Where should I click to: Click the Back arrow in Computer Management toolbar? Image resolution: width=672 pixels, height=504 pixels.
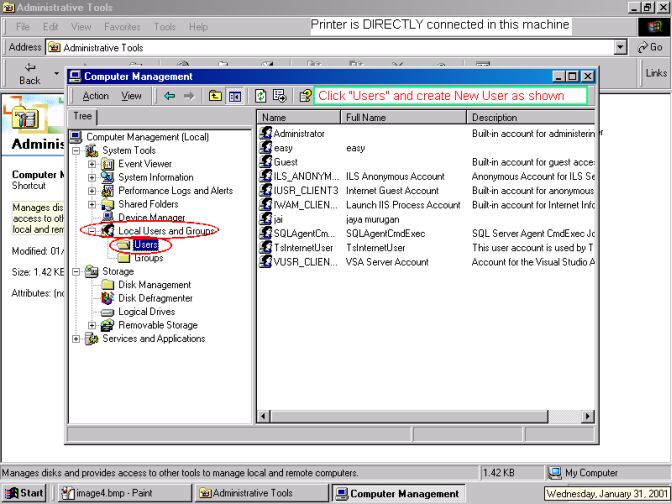click(169, 96)
